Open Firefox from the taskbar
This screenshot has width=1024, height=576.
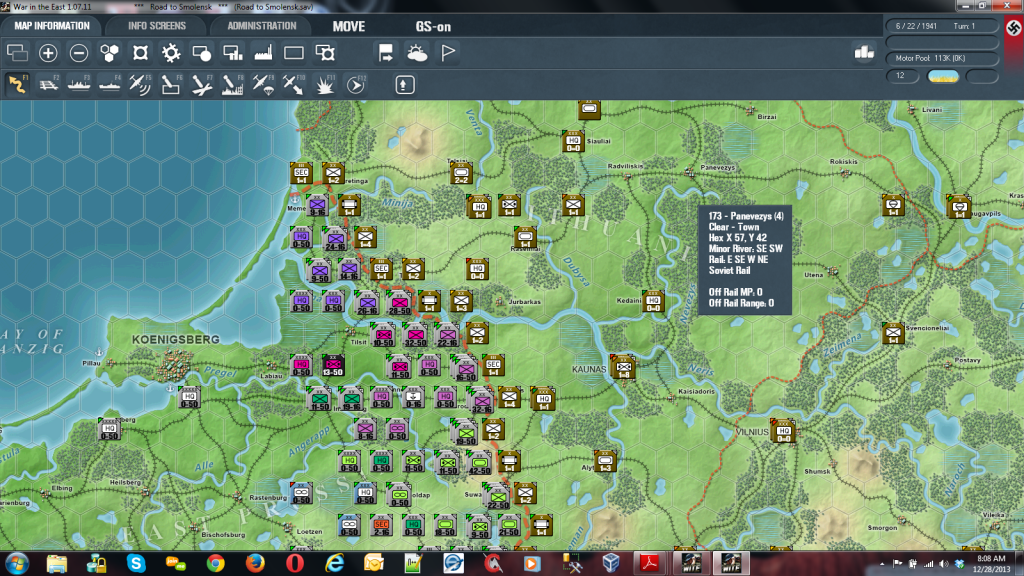[255, 563]
